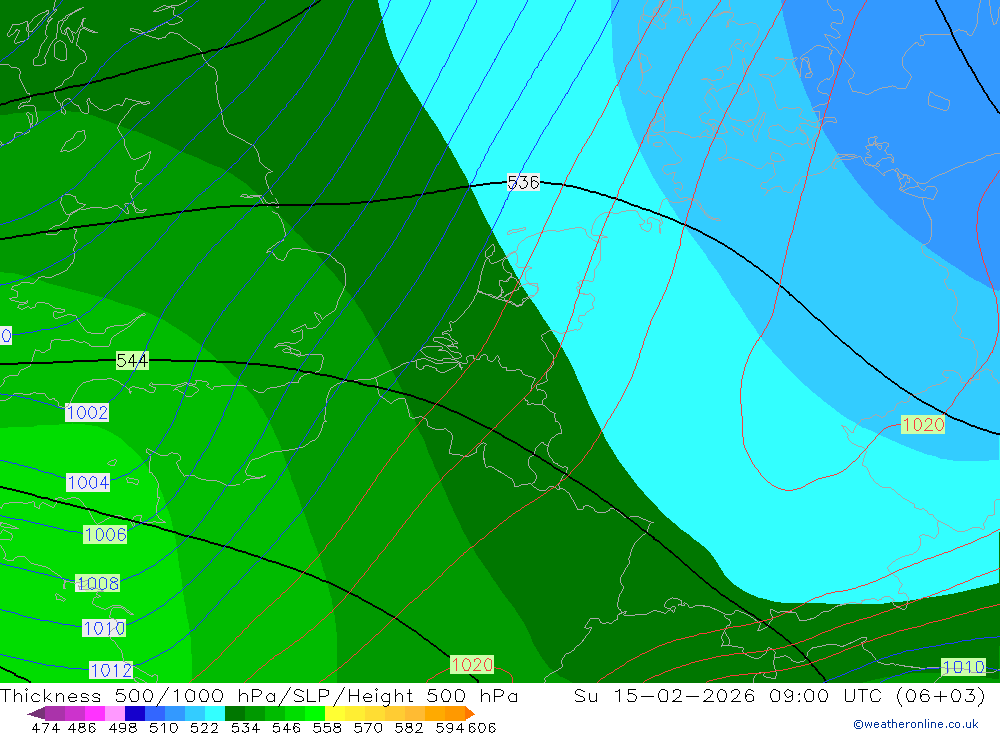Click the blue 1010 label beside the date text
1000x733 pixels.
tap(963, 667)
